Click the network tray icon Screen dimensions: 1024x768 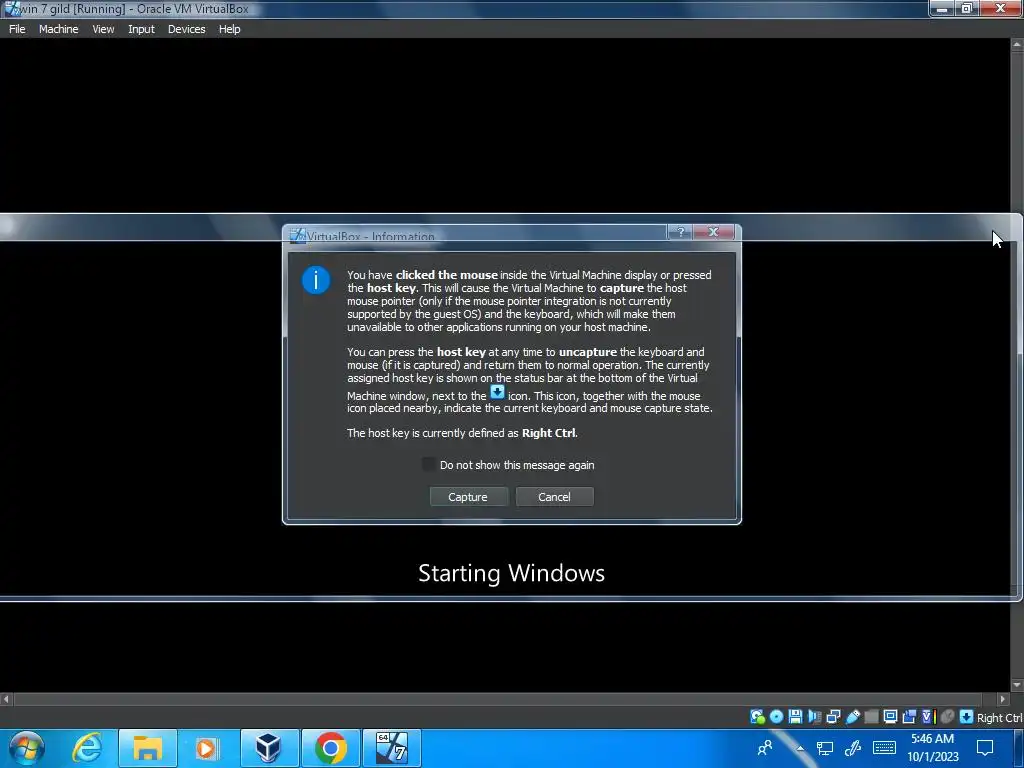point(825,748)
